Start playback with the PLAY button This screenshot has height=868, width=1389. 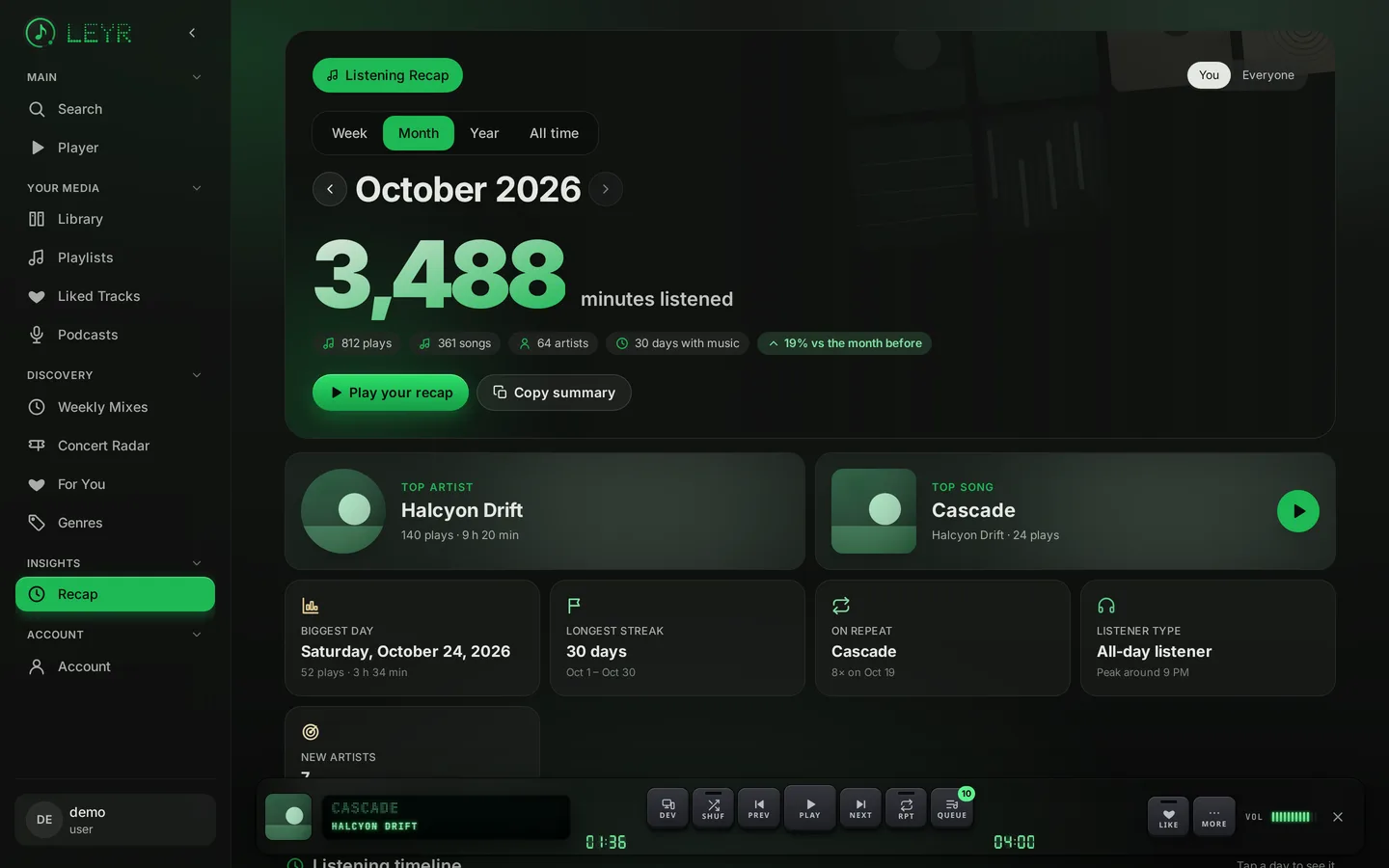coord(810,808)
